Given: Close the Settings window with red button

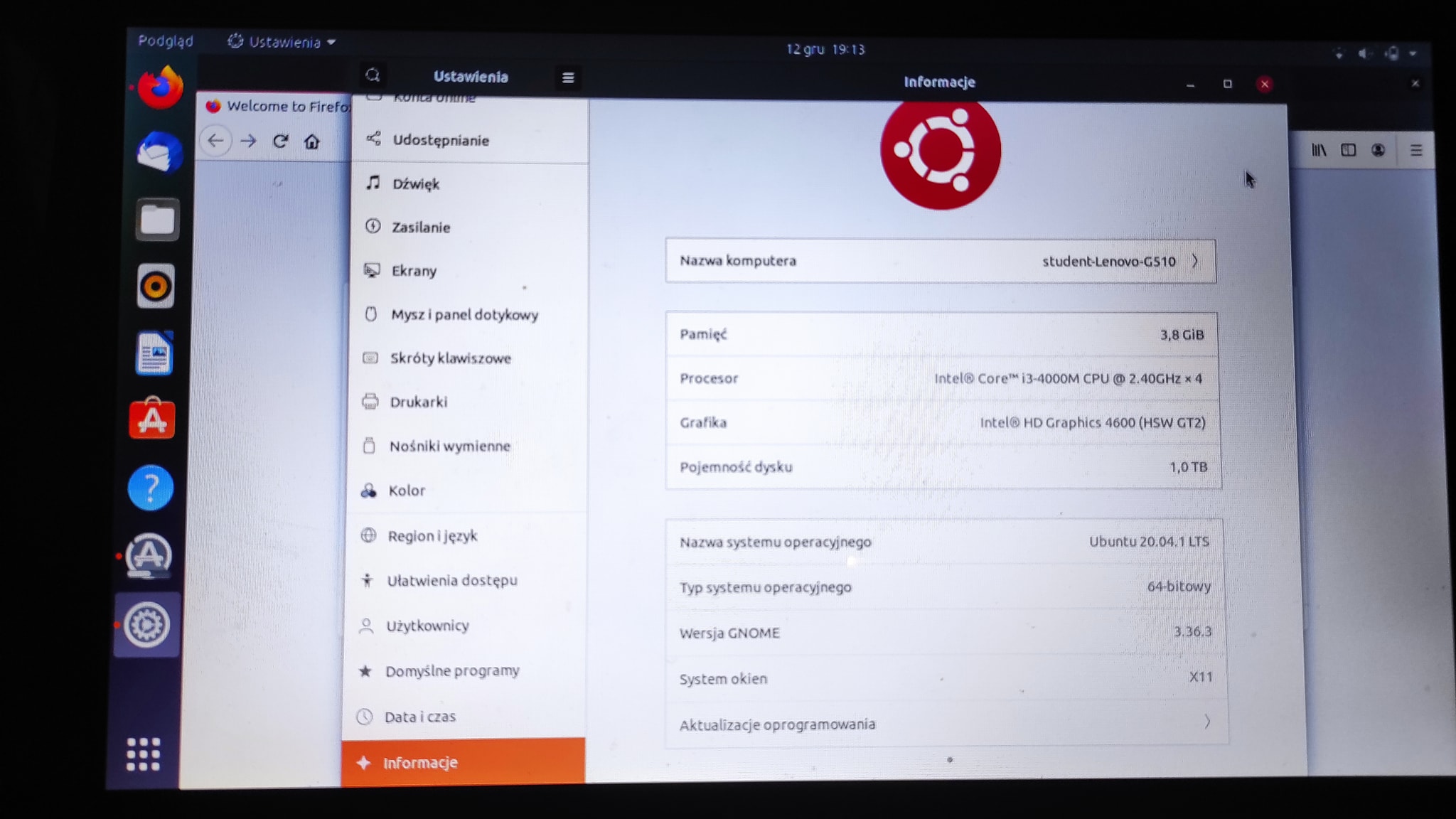Looking at the screenshot, I should [x=1264, y=84].
